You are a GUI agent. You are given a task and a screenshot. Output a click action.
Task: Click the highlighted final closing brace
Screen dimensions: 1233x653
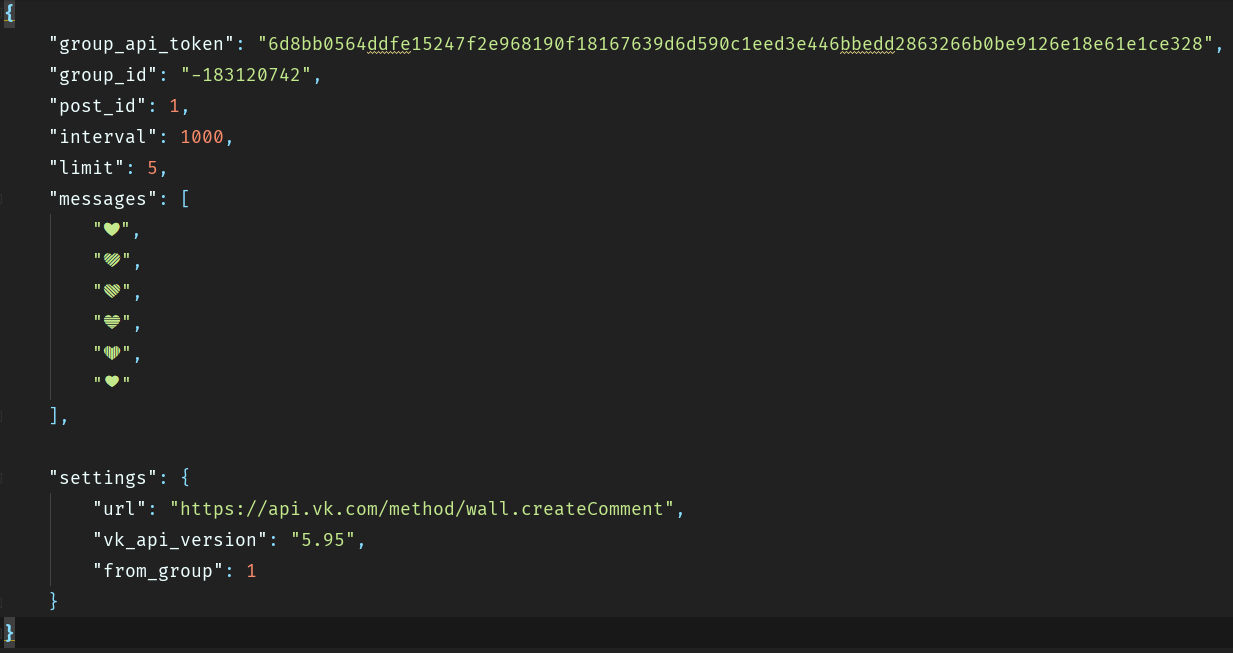tap(10, 632)
